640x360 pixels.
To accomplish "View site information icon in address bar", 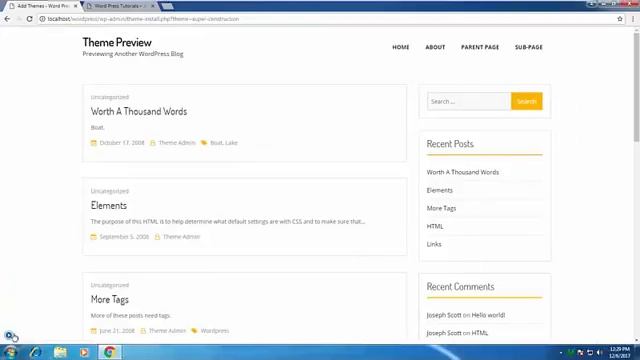I will [x=42, y=19].
